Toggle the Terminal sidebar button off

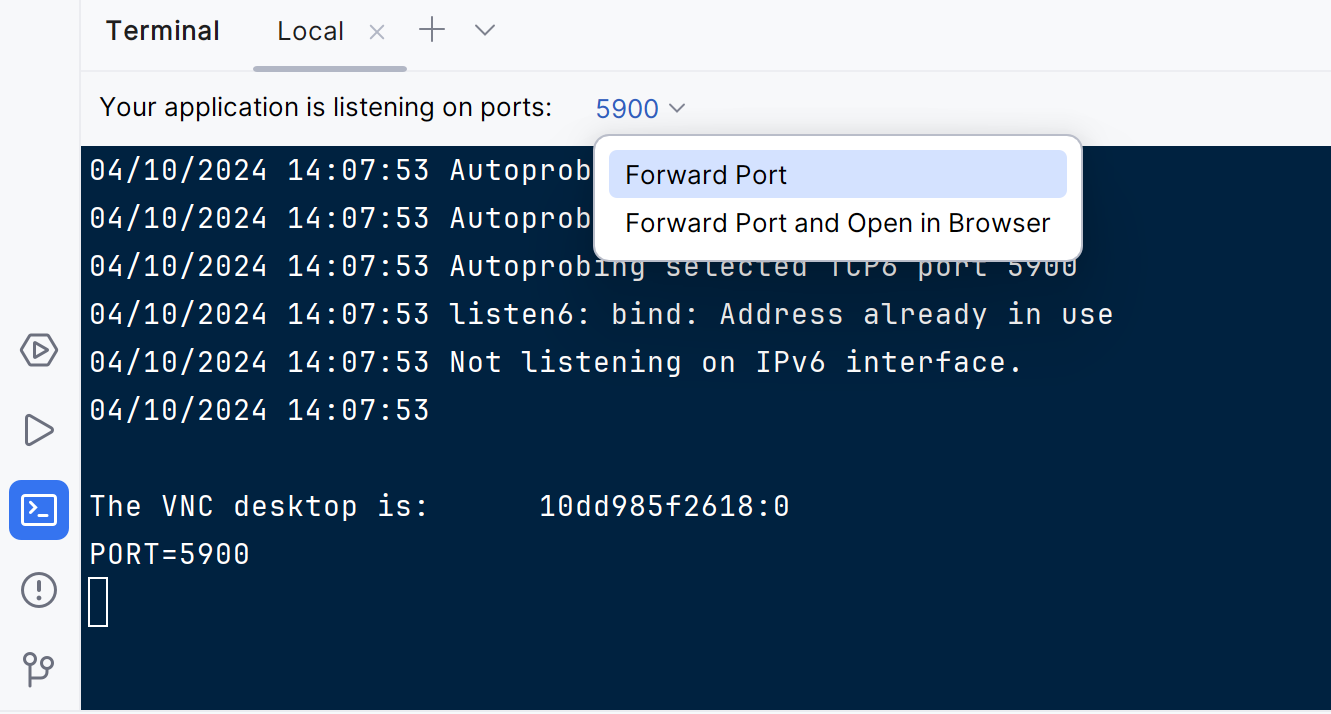38,510
